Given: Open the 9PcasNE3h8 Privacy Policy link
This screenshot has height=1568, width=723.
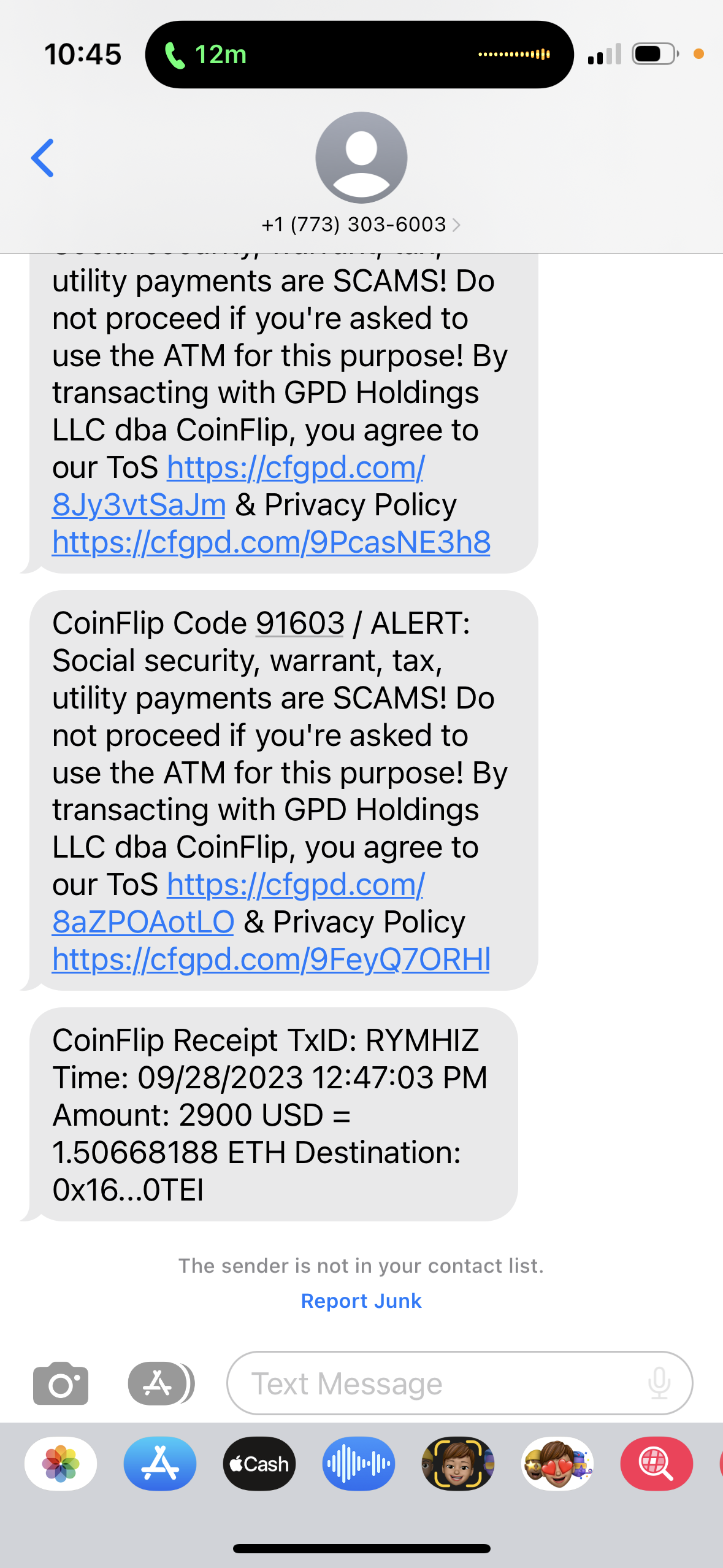Looking at the screenshot, I should [x=271, y=542].
